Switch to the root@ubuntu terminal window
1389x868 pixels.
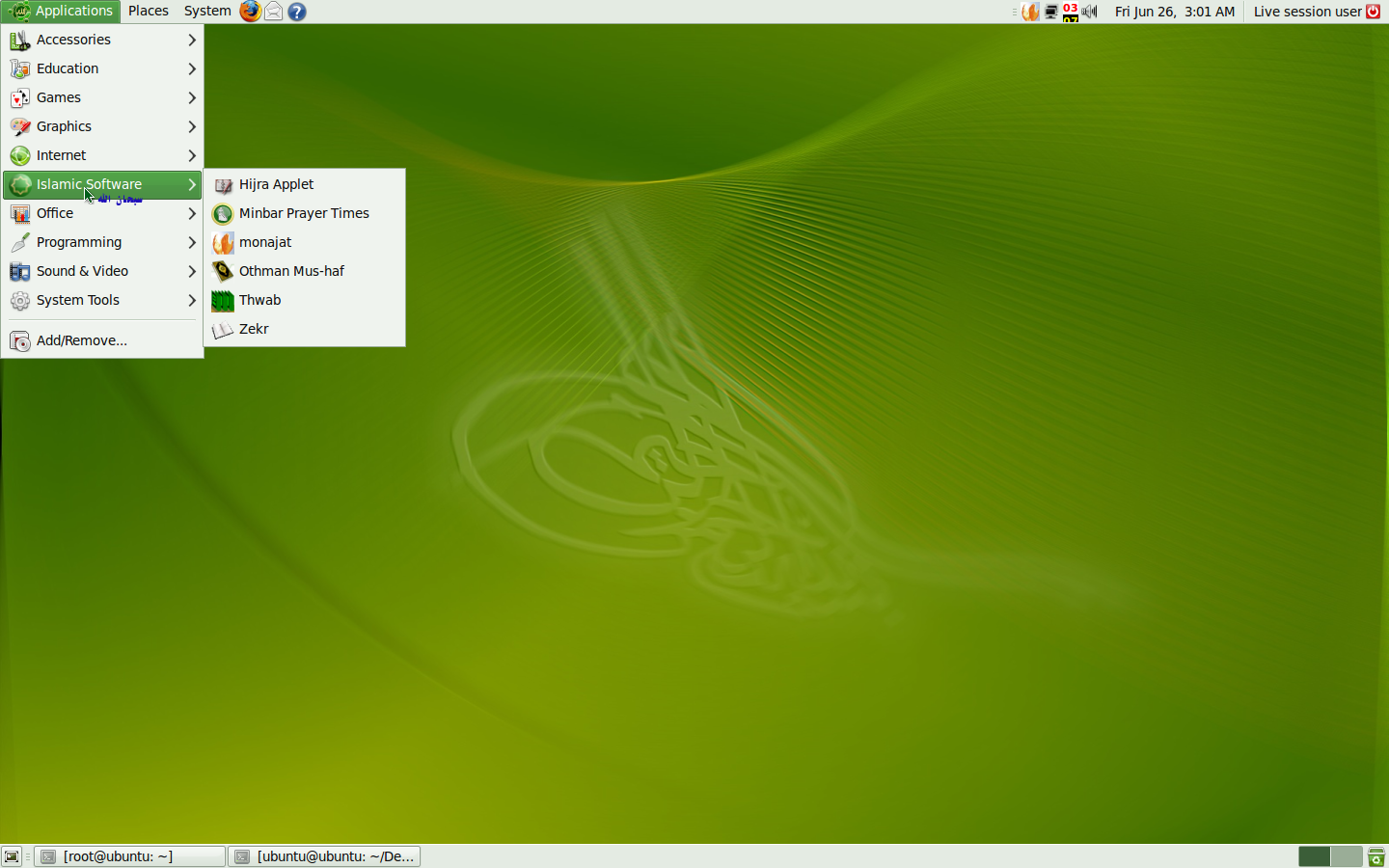(x=130, y=856)
